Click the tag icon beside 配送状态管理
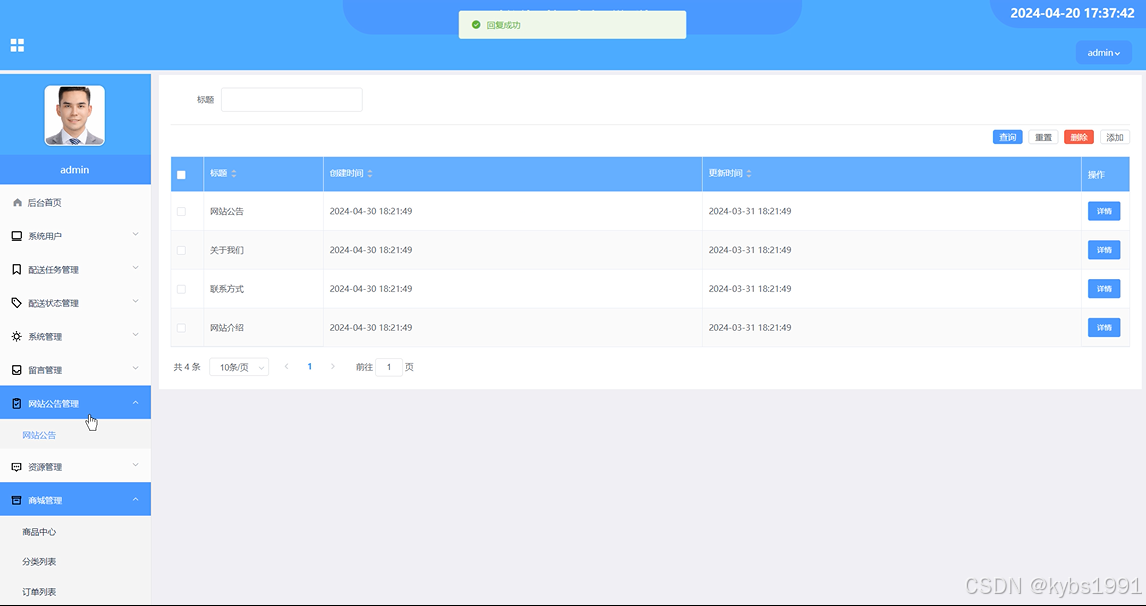The height and width of the screenshot is (606, 1146). click(17, 303)
